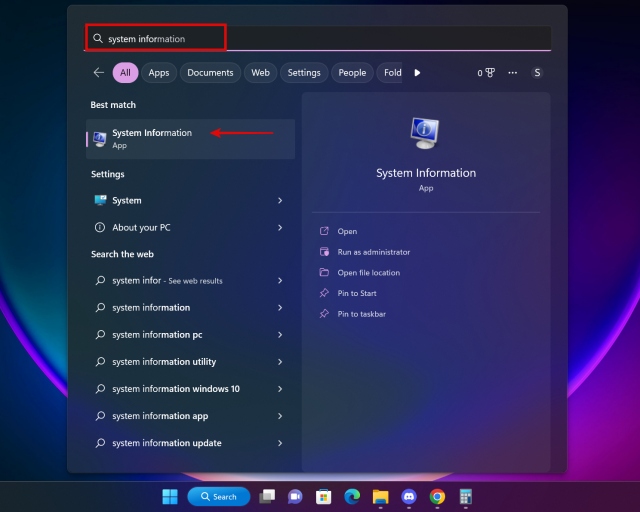
Task: Click the Pin to Start pin icon
Action: pos(324,293)
